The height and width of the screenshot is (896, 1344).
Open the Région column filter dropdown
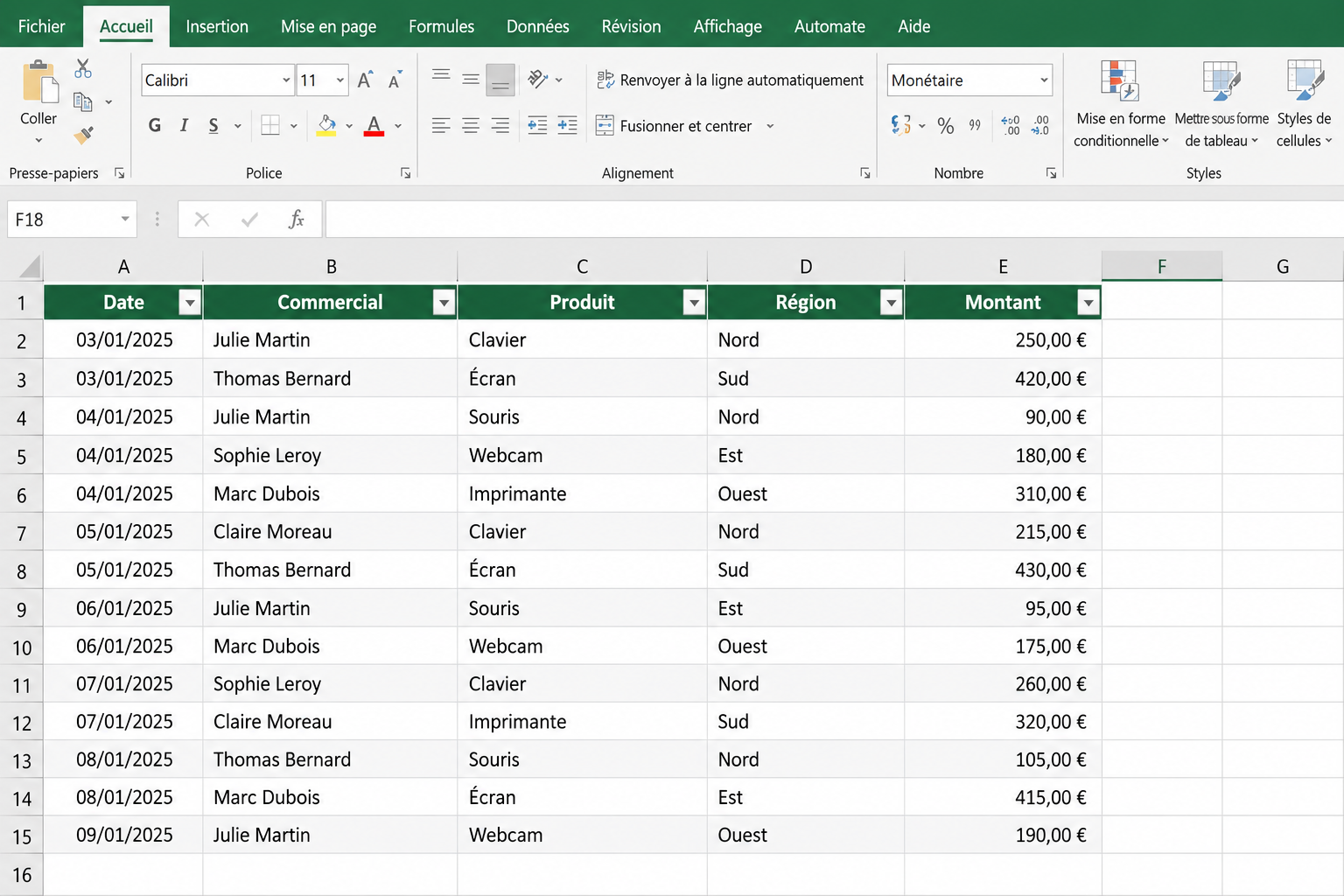click(891, 303)
